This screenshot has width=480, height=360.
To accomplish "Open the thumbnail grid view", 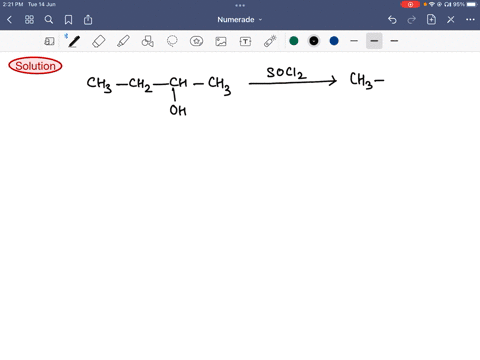I will click(29, 20).
